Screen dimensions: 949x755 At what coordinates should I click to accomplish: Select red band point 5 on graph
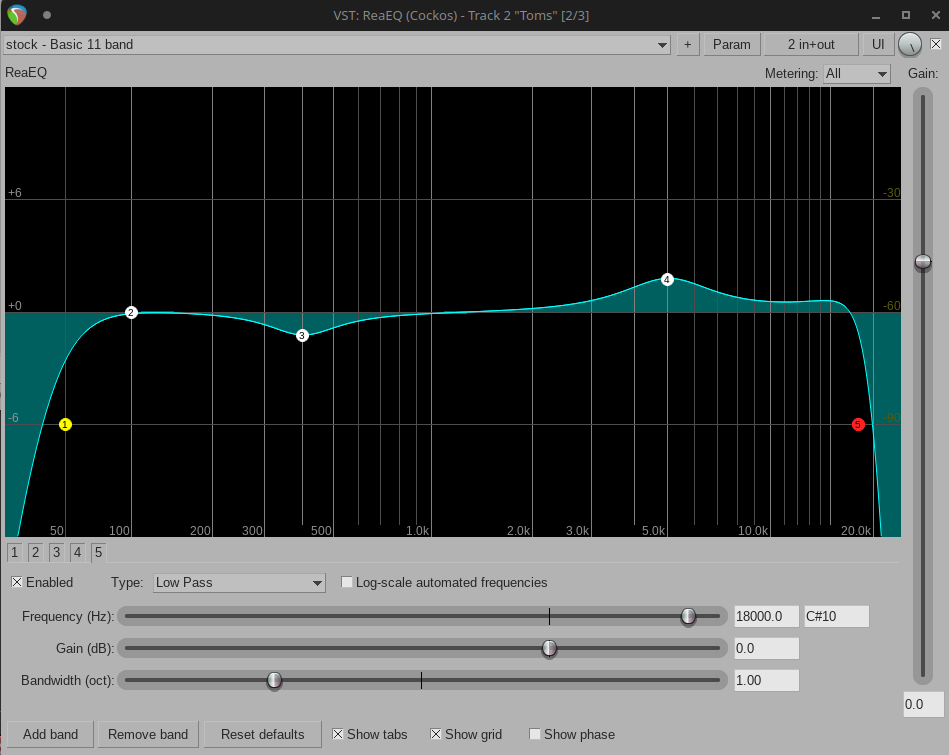click(x=858, y=425)
